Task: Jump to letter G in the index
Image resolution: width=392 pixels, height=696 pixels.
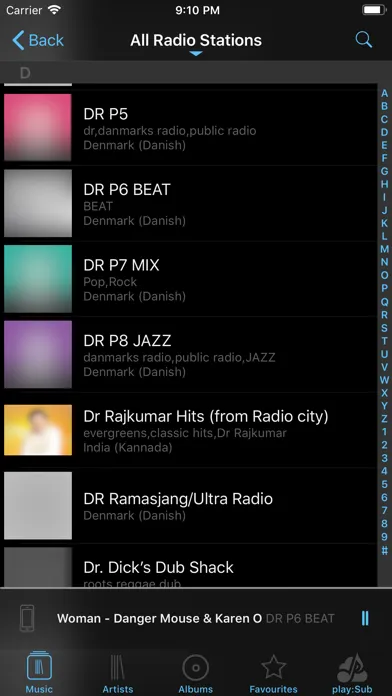Action: pos(384,171)
